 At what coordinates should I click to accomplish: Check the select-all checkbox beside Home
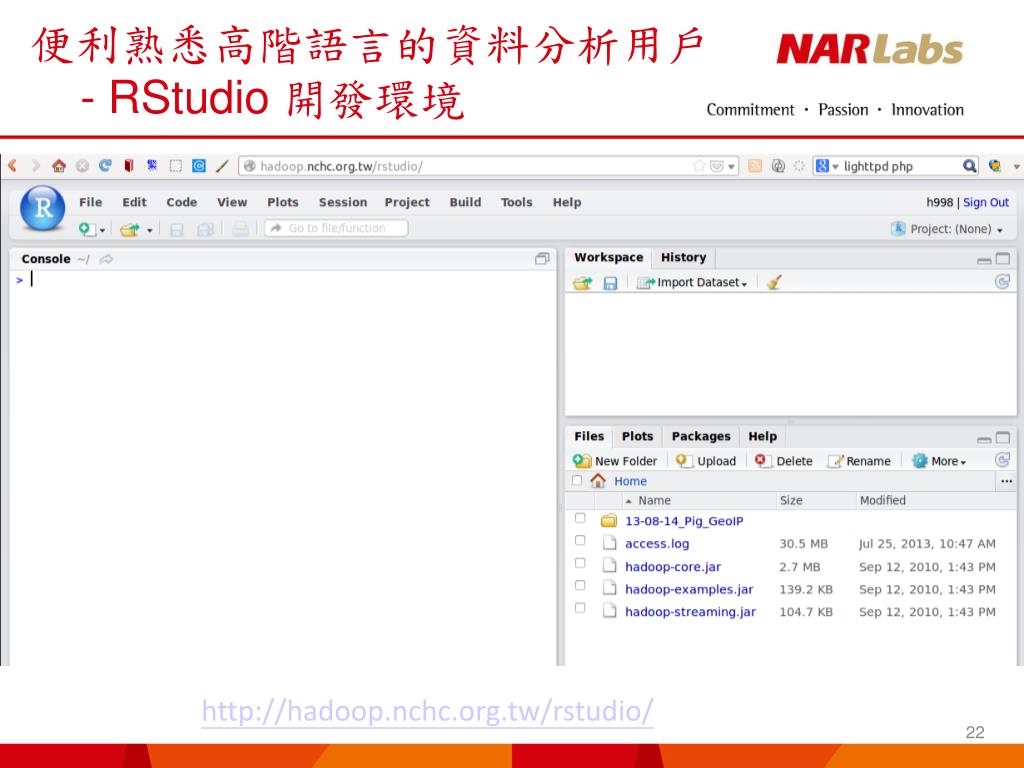click(577, 481)
